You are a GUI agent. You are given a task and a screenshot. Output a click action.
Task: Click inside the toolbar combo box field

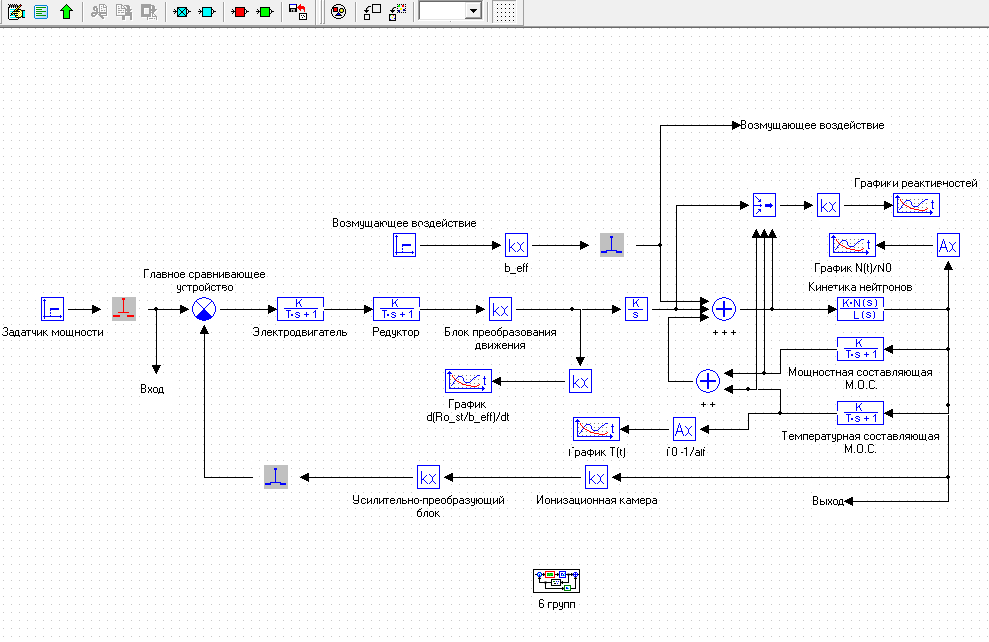(x=441, y=12)
